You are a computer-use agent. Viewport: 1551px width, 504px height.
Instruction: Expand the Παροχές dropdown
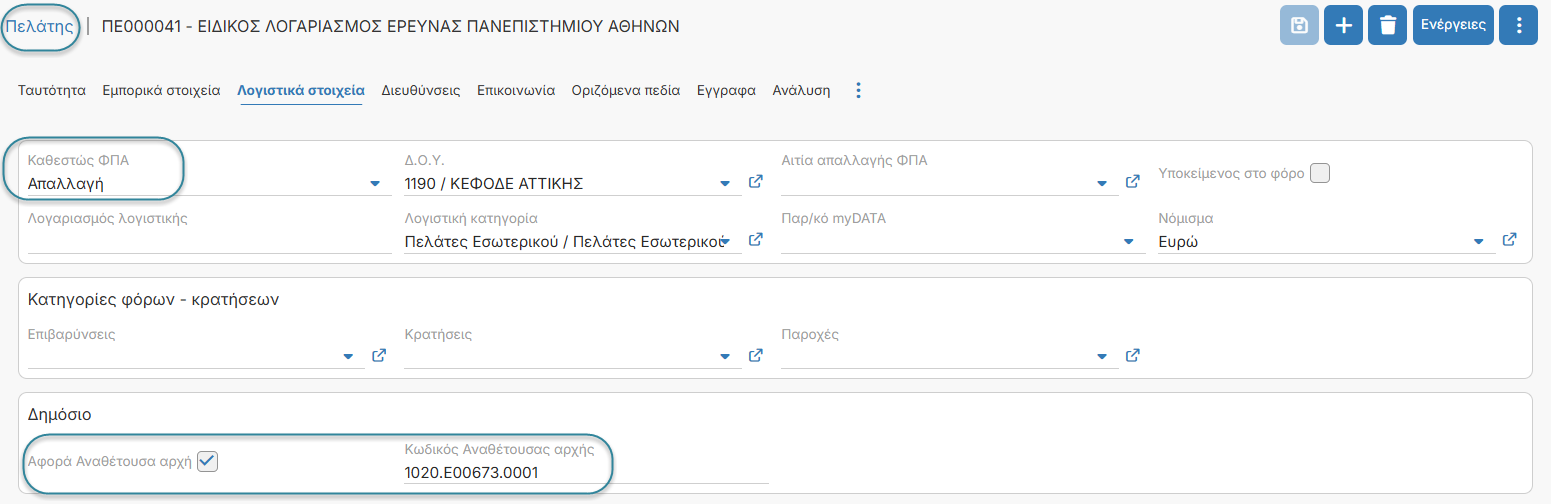pyautogui.click(x=1102, y=357)
